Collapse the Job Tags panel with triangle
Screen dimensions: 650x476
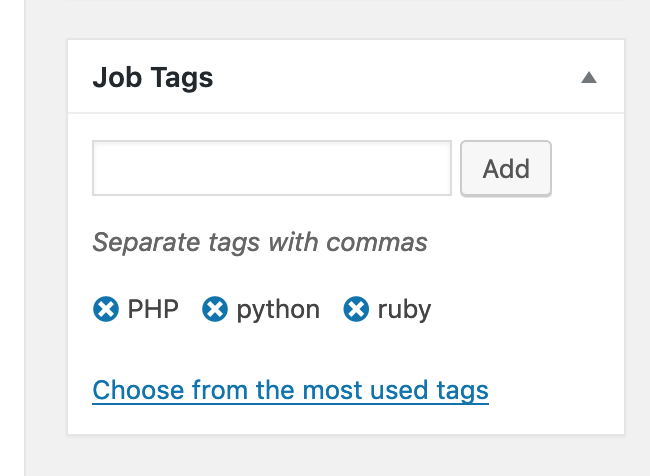[589, 78]
